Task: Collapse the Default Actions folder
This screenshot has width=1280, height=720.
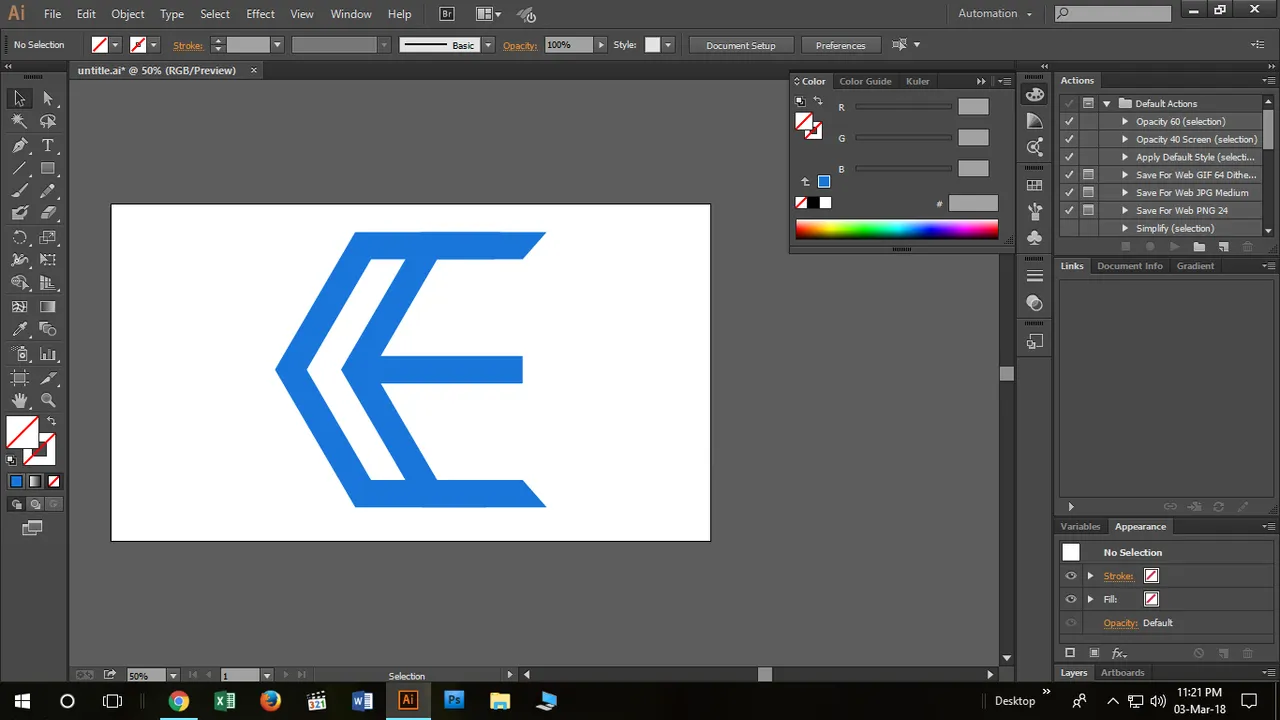Action: (1107, 103)
